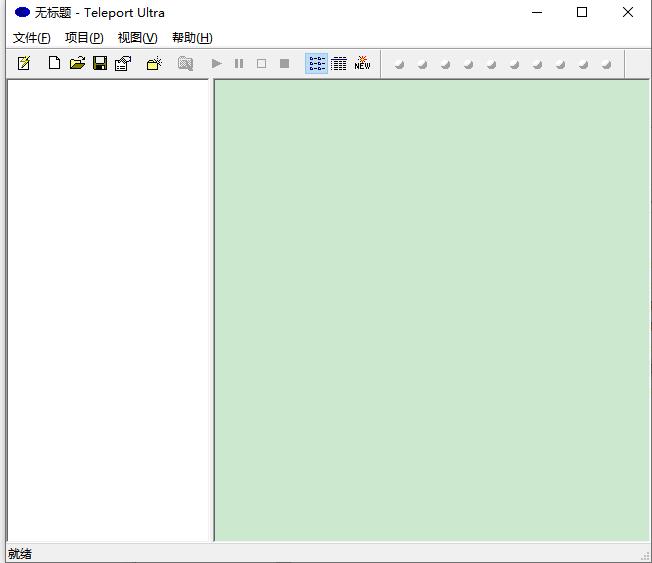Screen dimensions: 652x563
Task: Close the Teleport Ultra window
Action: [x=628, y=12]
